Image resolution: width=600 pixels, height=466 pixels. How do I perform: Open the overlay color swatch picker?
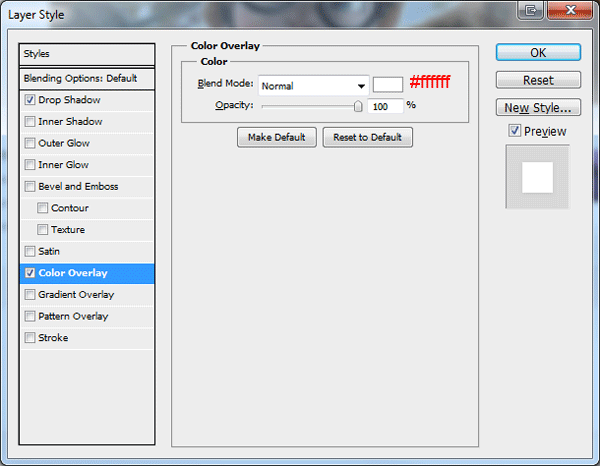(x=388, y=85)
